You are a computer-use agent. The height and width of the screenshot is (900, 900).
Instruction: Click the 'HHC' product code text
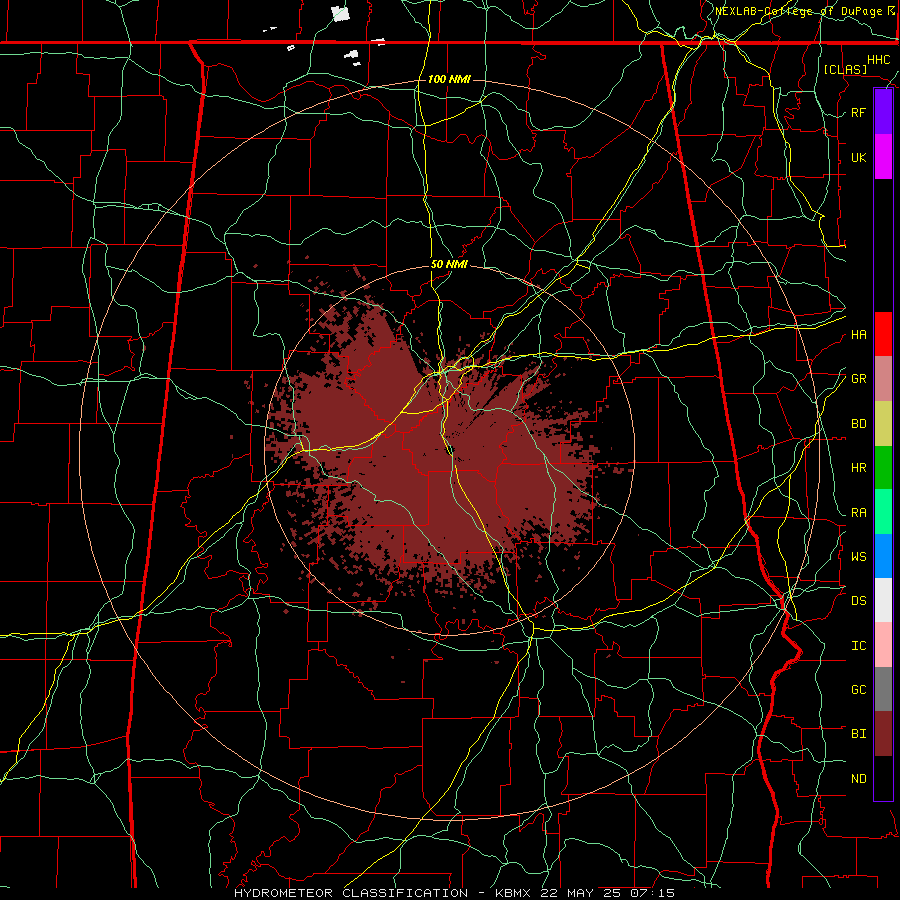click(x=878, y=60)
